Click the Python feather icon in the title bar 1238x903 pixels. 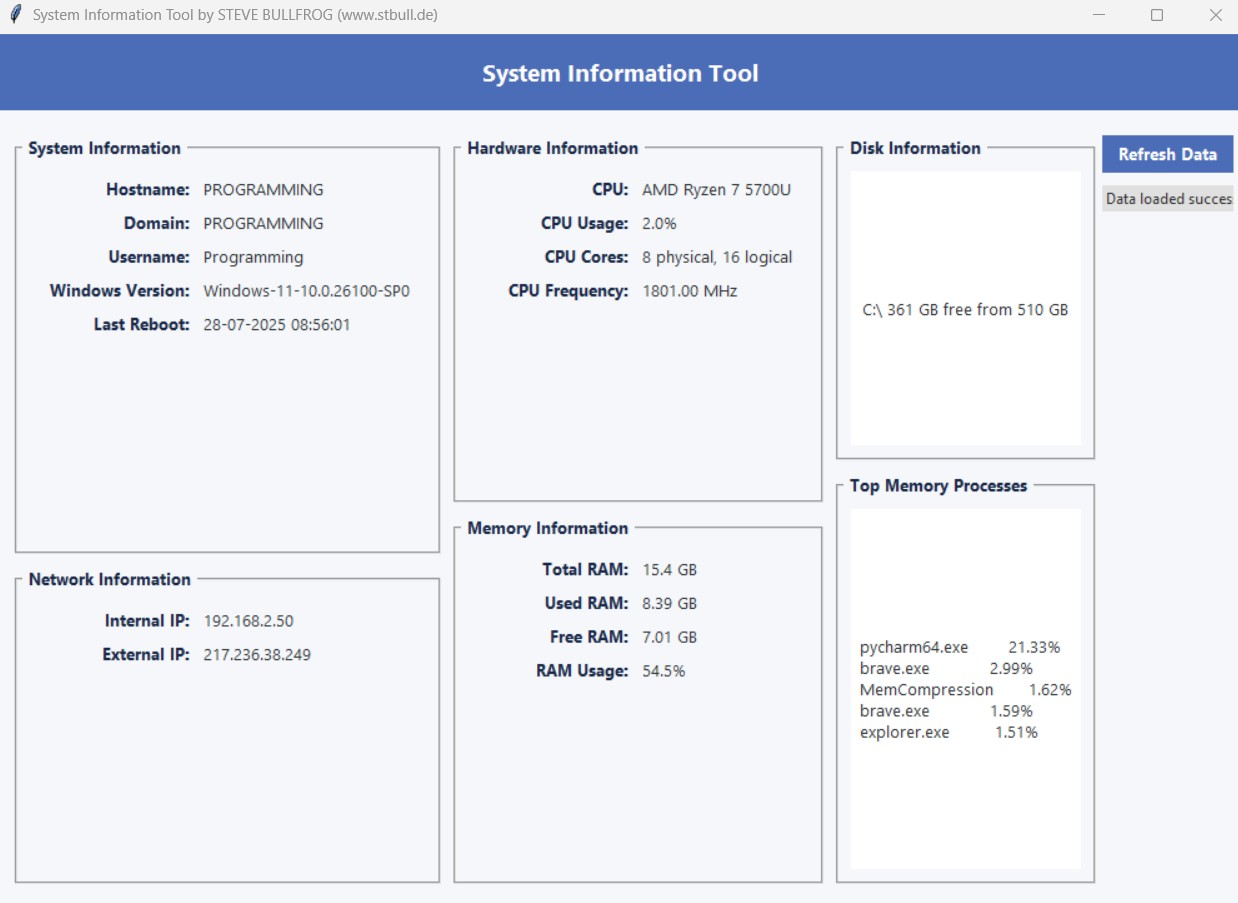click(x=14, y=14)
